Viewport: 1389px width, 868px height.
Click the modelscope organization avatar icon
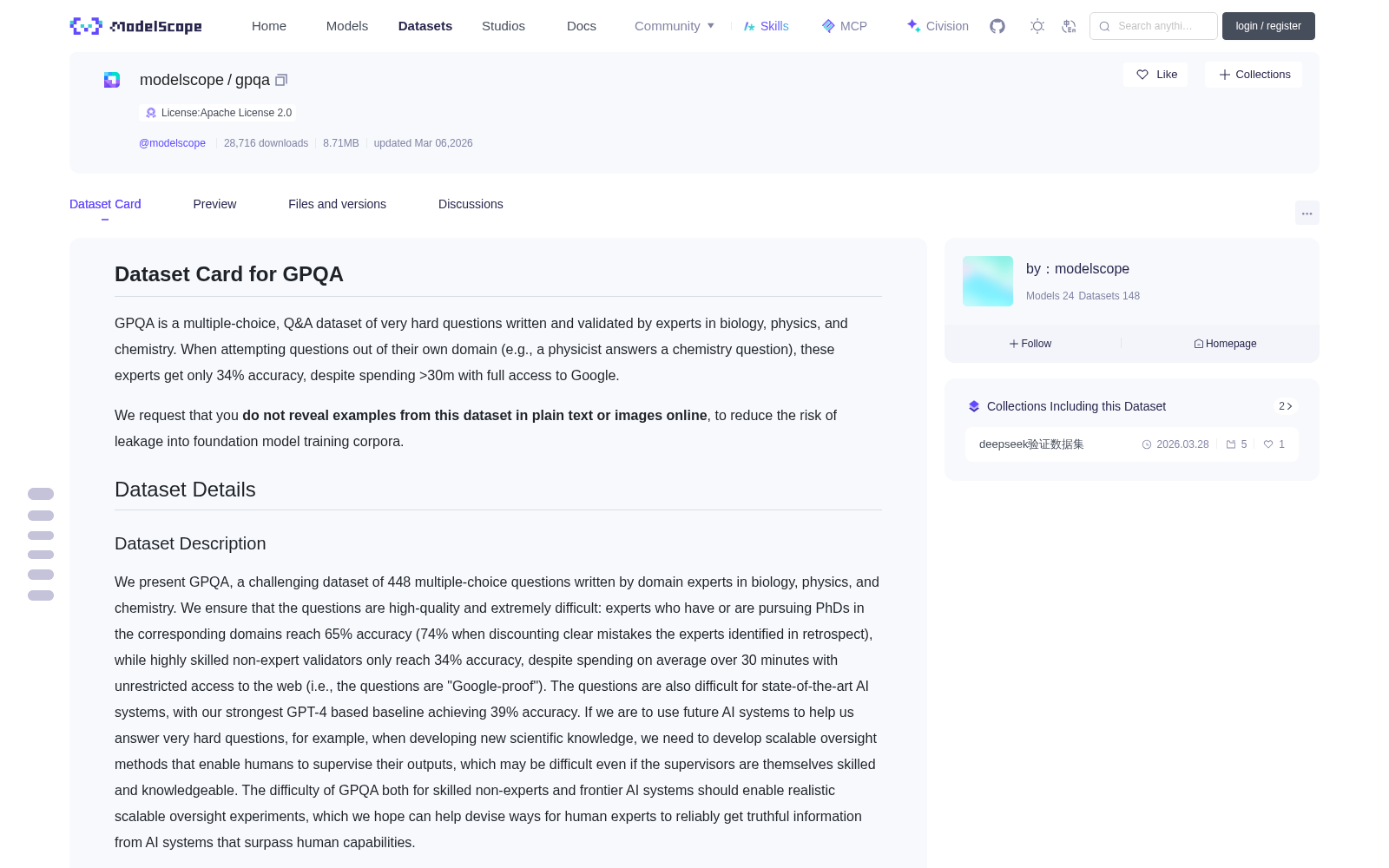(x=112, y=80)
